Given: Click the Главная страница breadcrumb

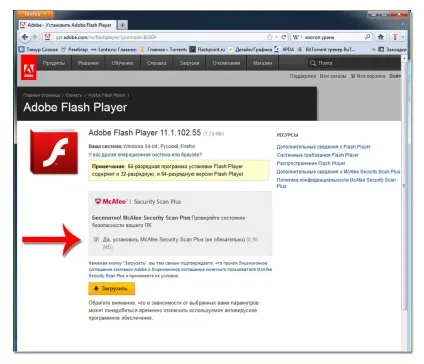Looking at the screenshot, I should [x=42, y=95].
